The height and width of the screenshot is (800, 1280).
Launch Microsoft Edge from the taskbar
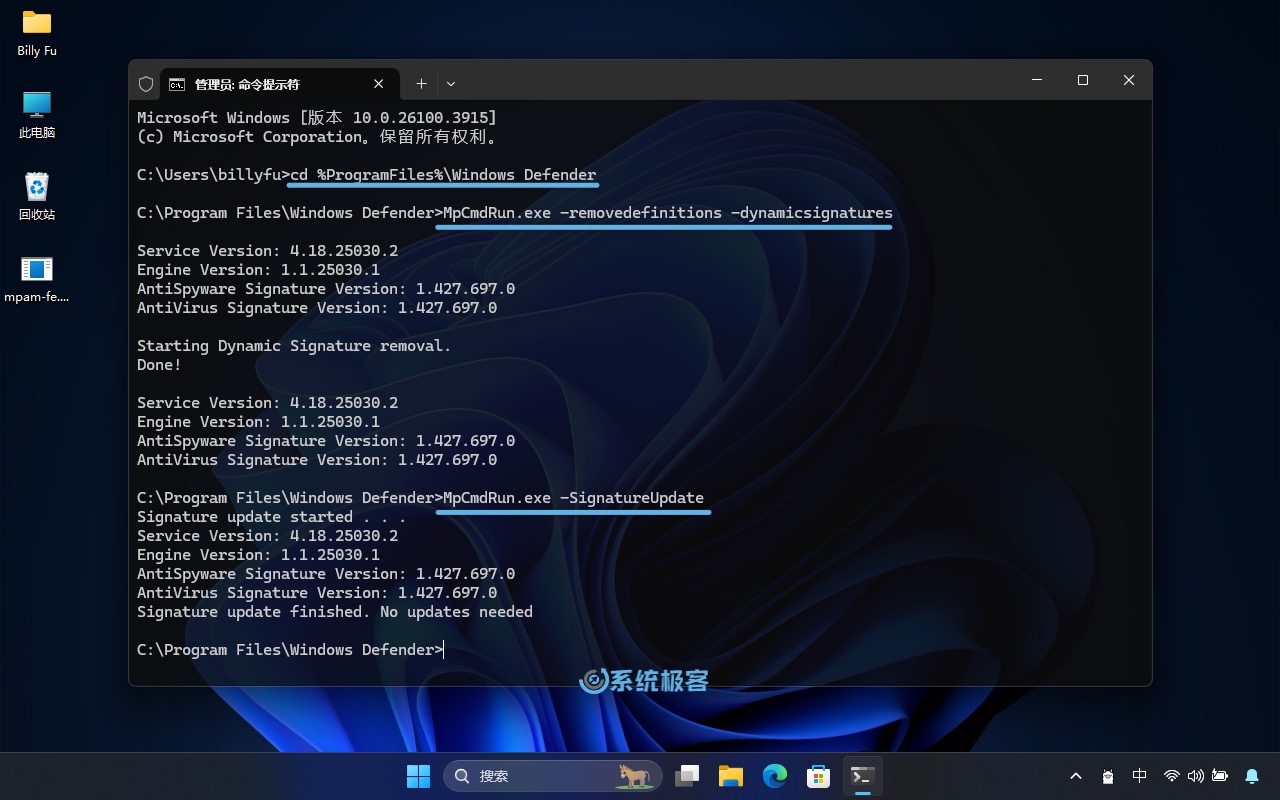pyautogui.click(x=775, y=776)
